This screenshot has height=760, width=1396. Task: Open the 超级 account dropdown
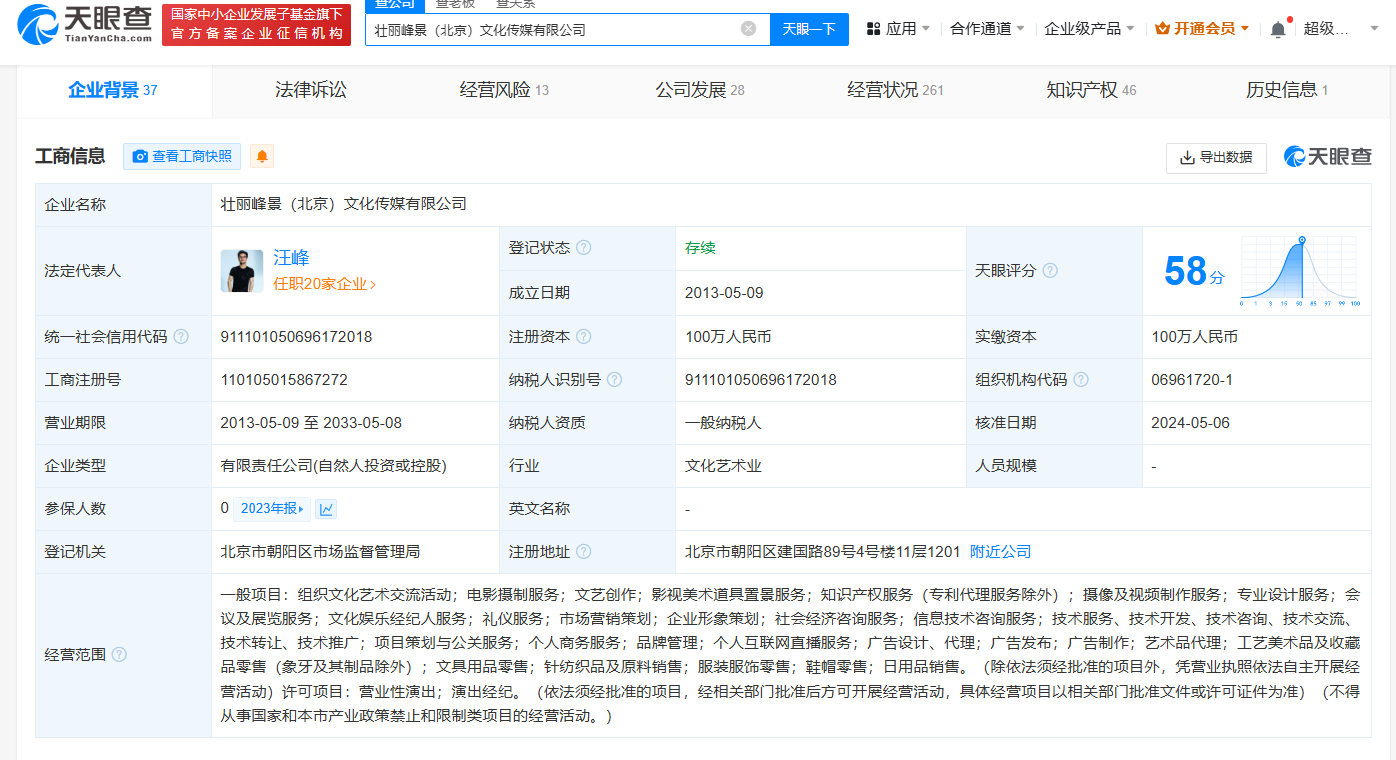point(1340,29)
